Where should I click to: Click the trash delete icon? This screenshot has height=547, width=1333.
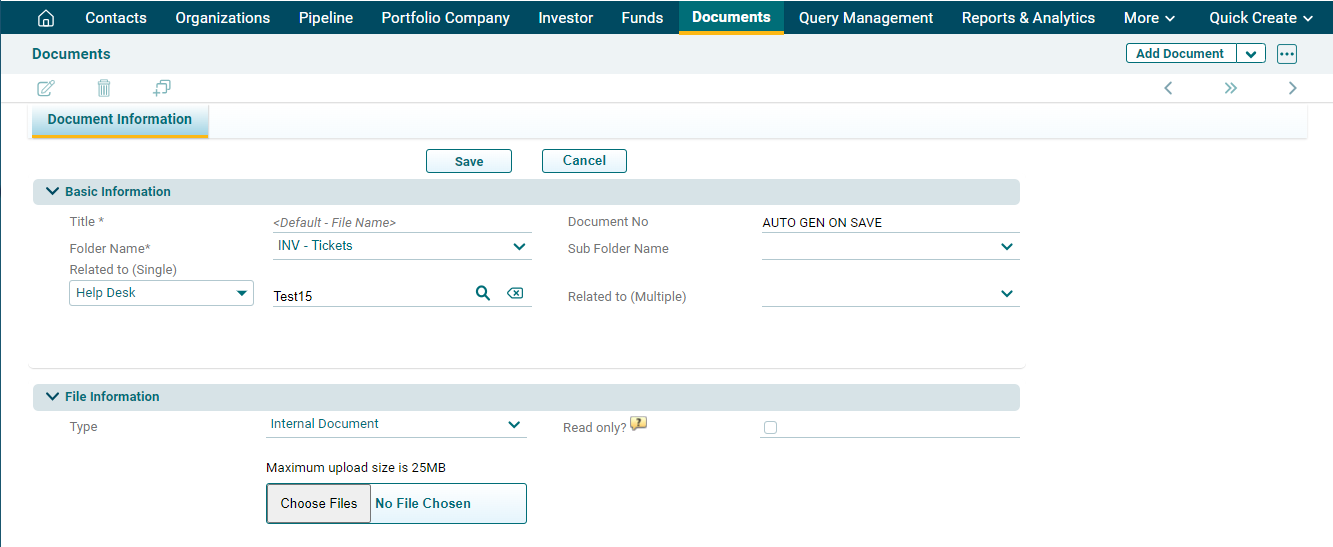(x=104, y=88)
